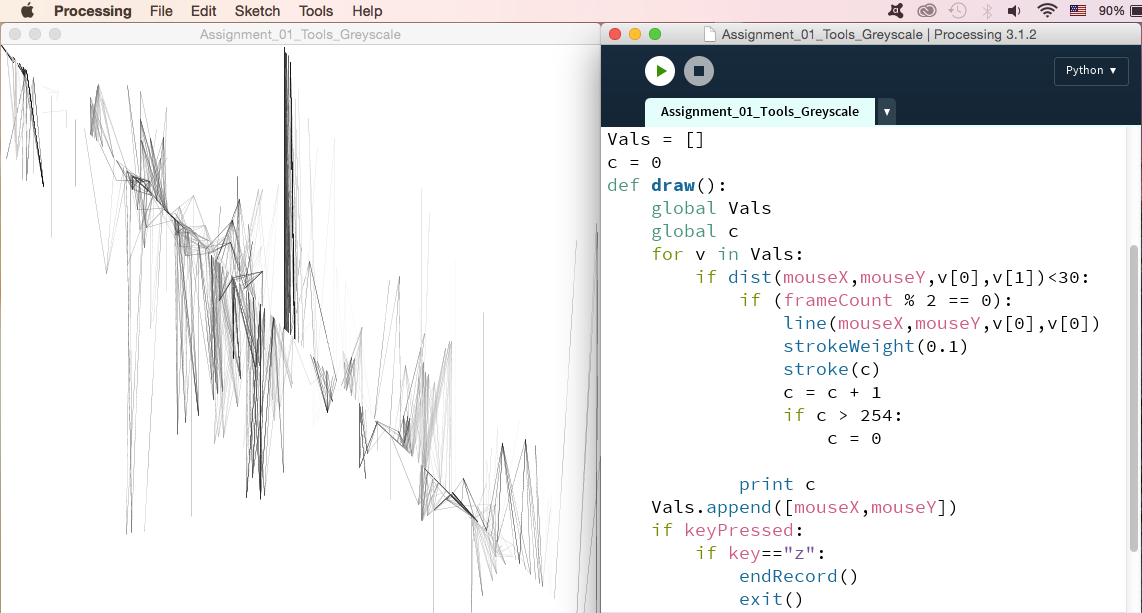The image size is (1142, 613).
Task: Click the 'frameCount % 2 == 0' line
Action: 875,300
